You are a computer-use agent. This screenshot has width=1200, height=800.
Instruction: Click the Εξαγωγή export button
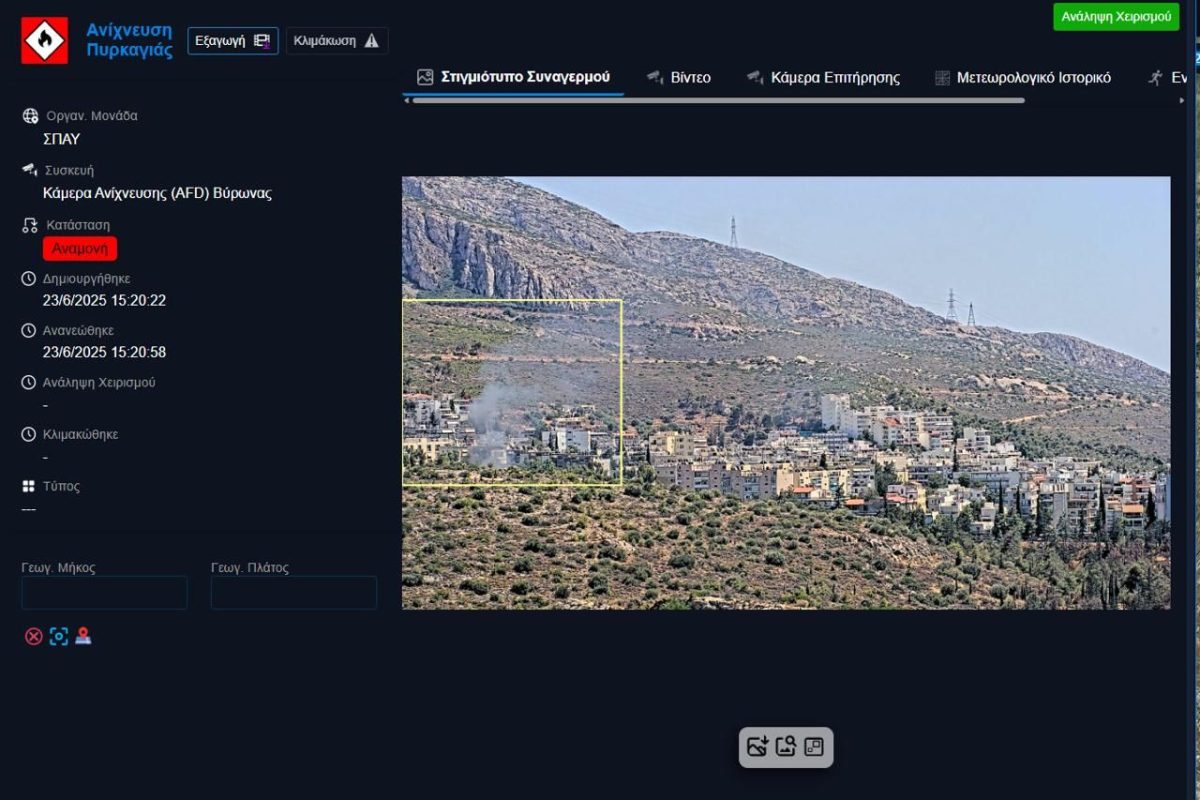(x=232, y=41)
